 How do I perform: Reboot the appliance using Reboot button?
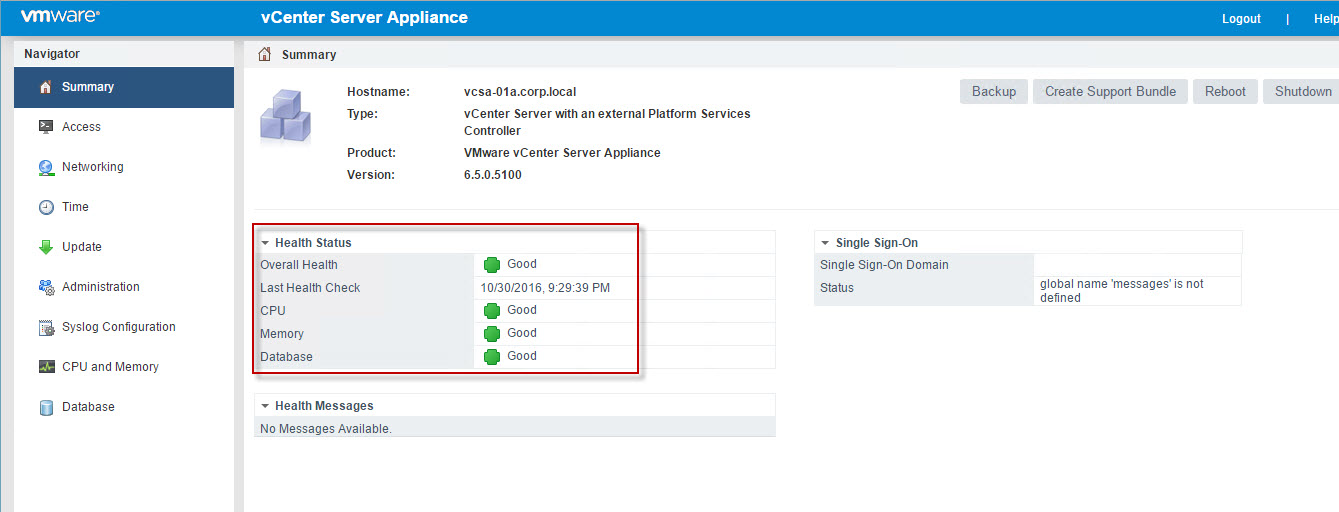(1225, 91)
